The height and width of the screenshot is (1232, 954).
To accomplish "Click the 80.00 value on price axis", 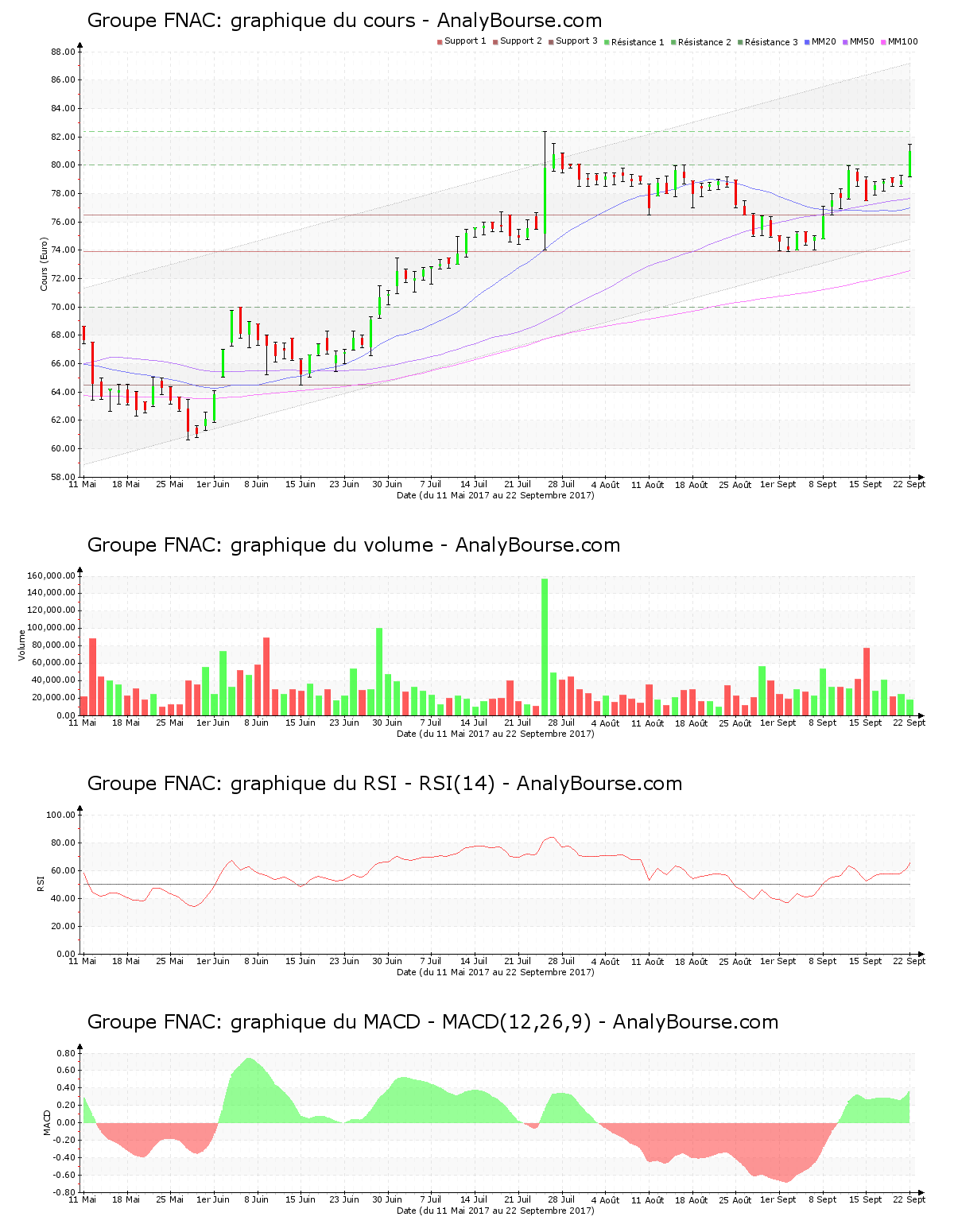I will pyautogui.click(x=64, y=165).
